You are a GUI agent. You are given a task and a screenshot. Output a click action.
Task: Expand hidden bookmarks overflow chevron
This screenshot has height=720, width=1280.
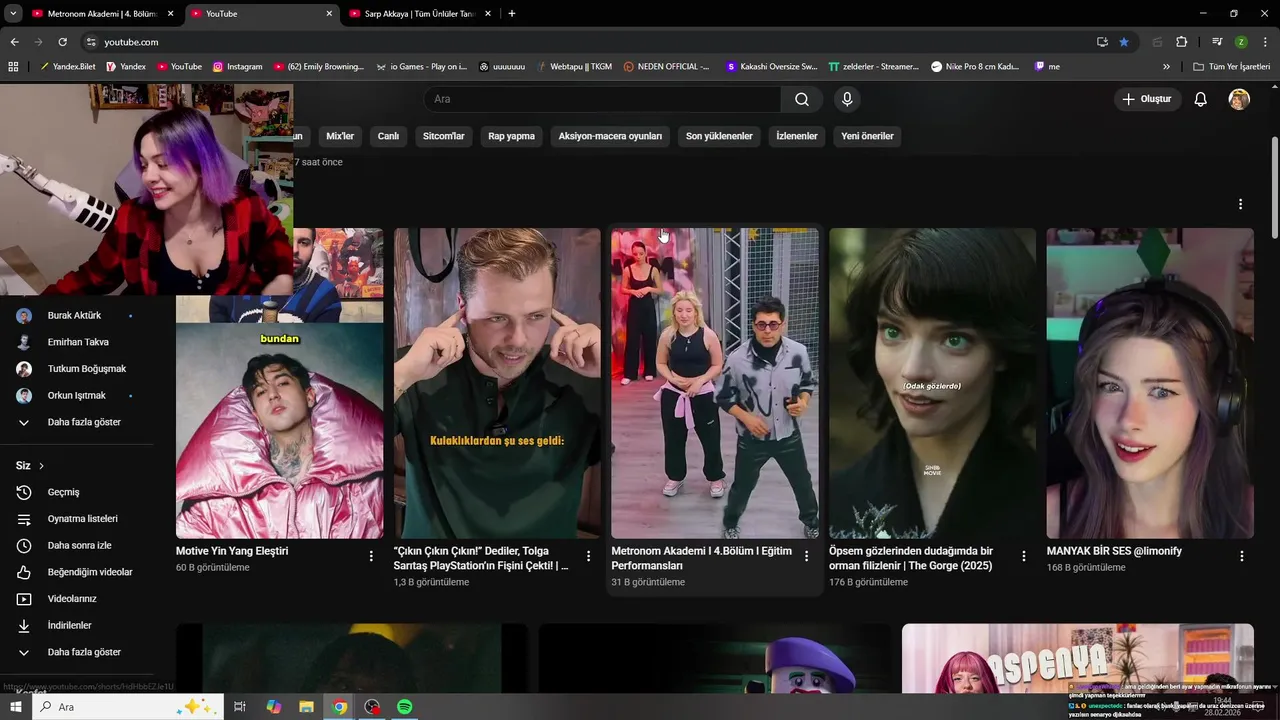coord(1166,67)
